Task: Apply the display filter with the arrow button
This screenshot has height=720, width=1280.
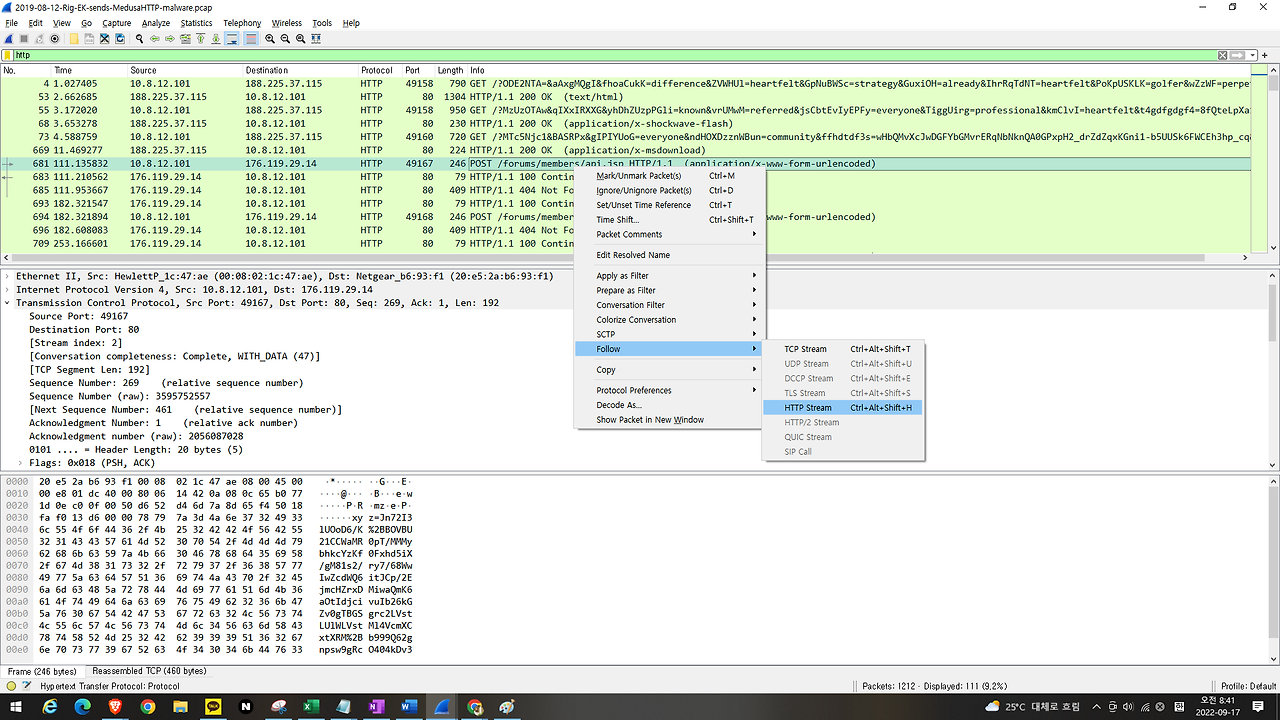Action: pyautogui.click(x=1239, y=55)
